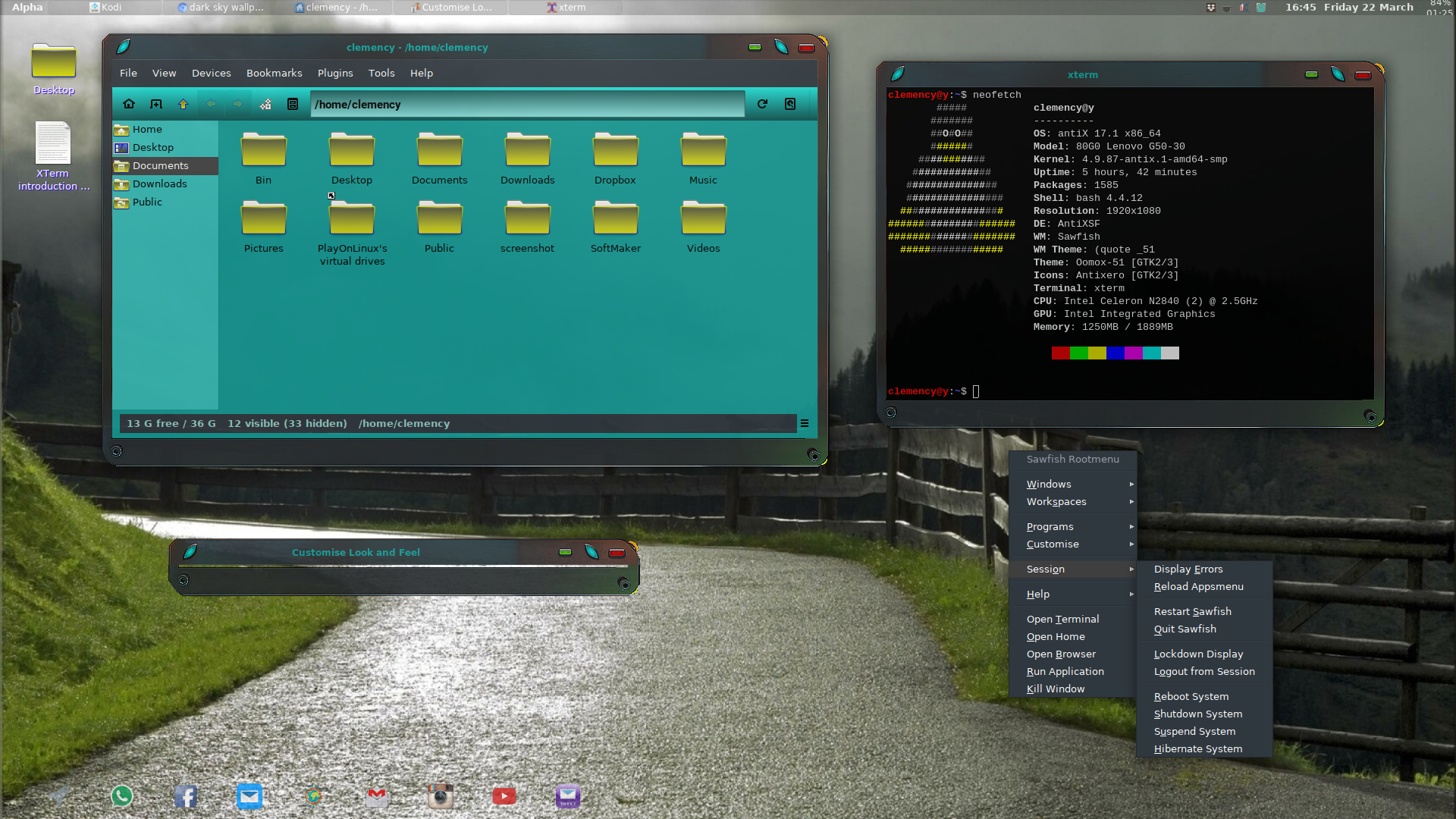Open the Tools menu
The image size is (1456, 819).
click(381, 73)
